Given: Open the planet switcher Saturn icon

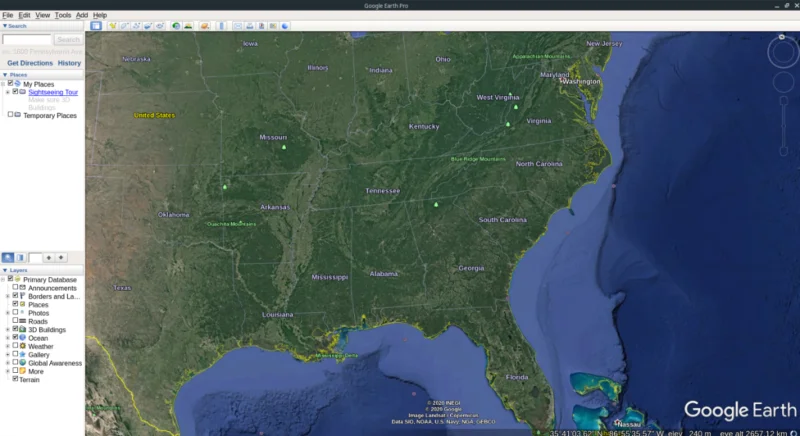Looking at the screenshot, I should tap(205, 25).
